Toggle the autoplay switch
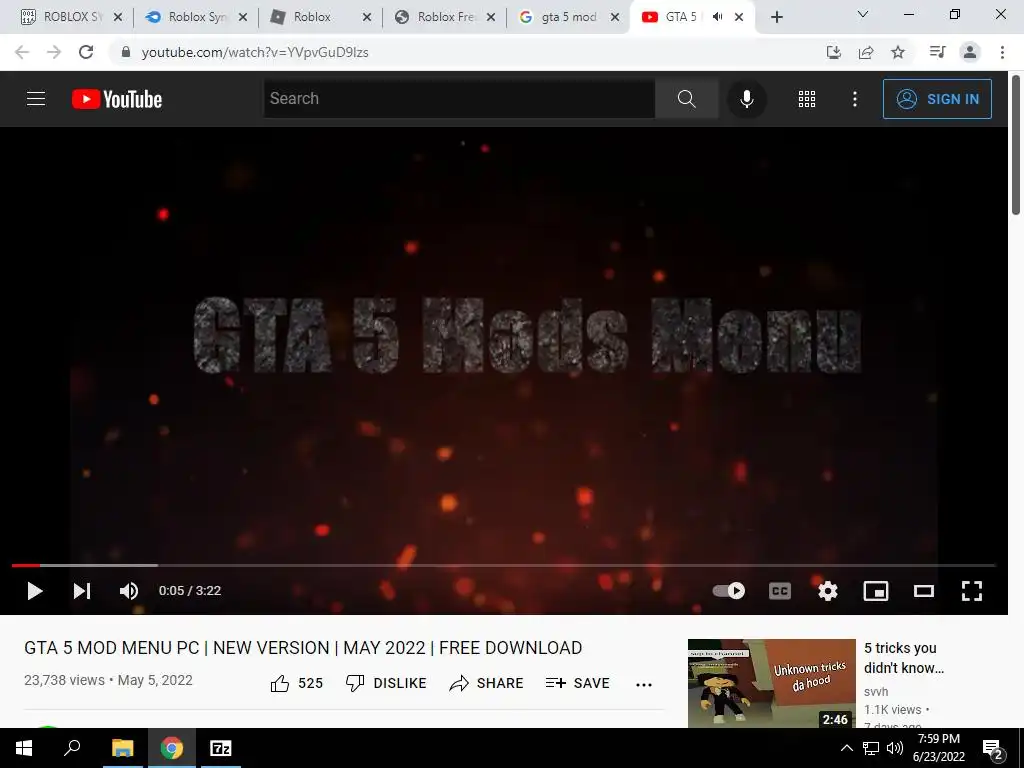 click(x=729, y=591)
